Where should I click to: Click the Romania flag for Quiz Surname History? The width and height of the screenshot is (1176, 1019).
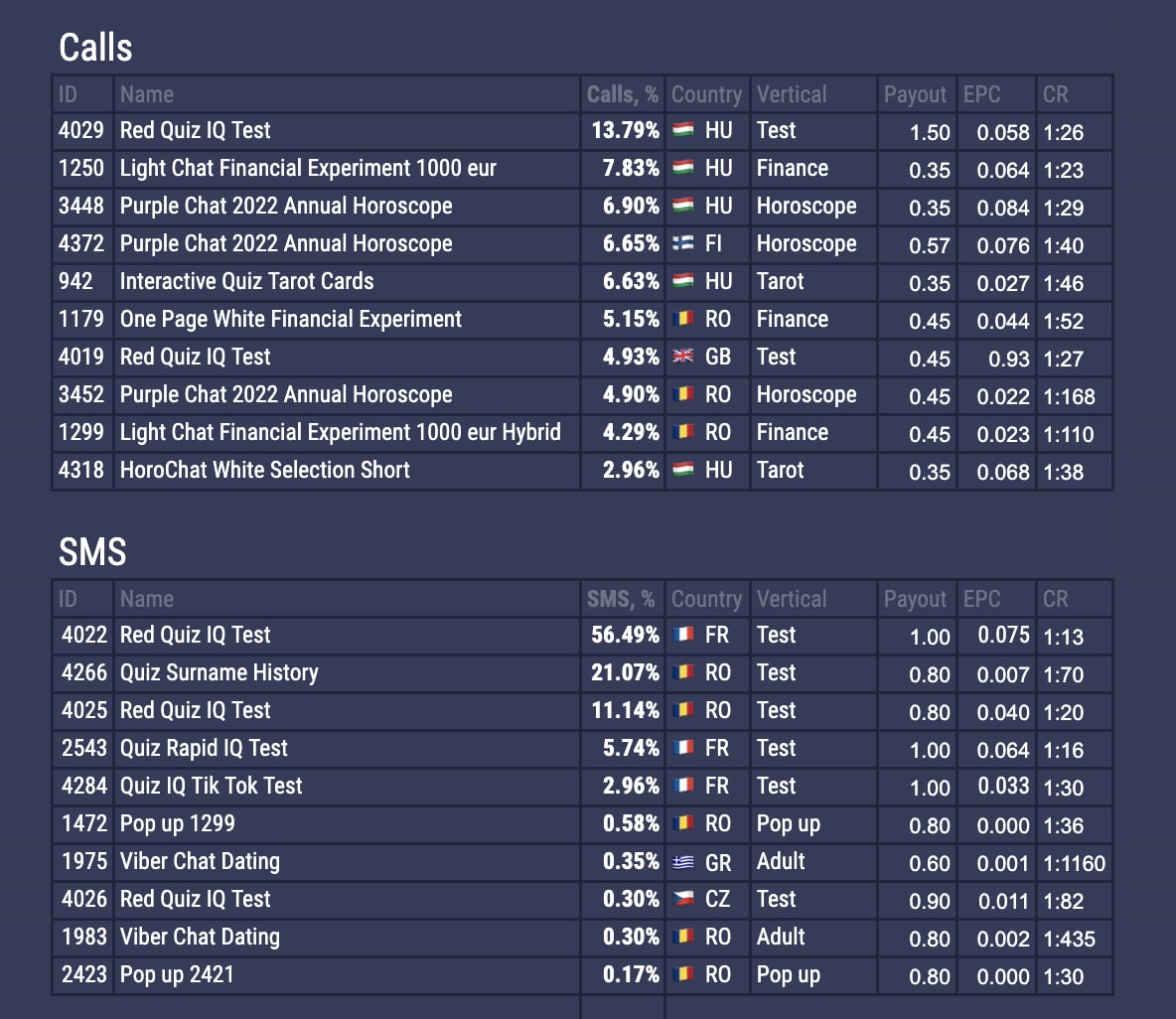click(683, 672)
